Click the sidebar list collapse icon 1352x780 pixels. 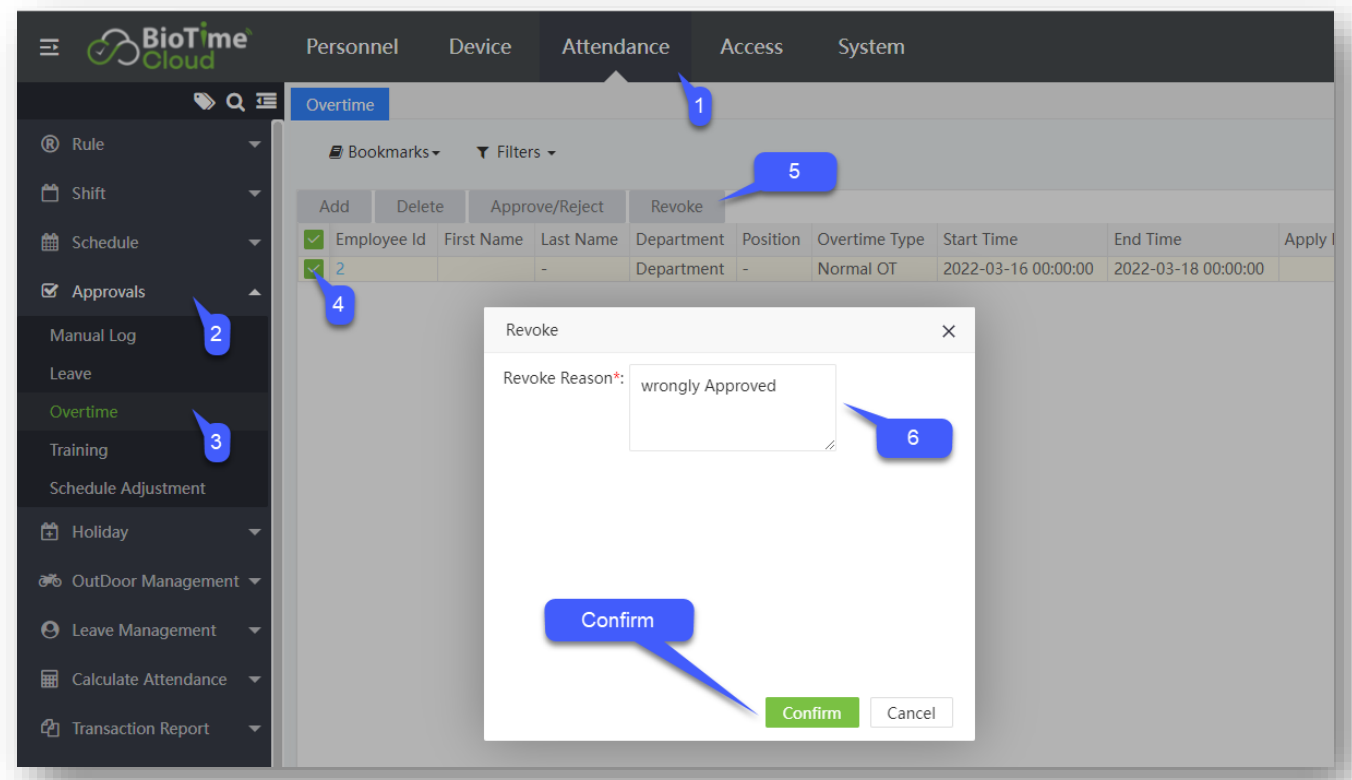(265, 101)
